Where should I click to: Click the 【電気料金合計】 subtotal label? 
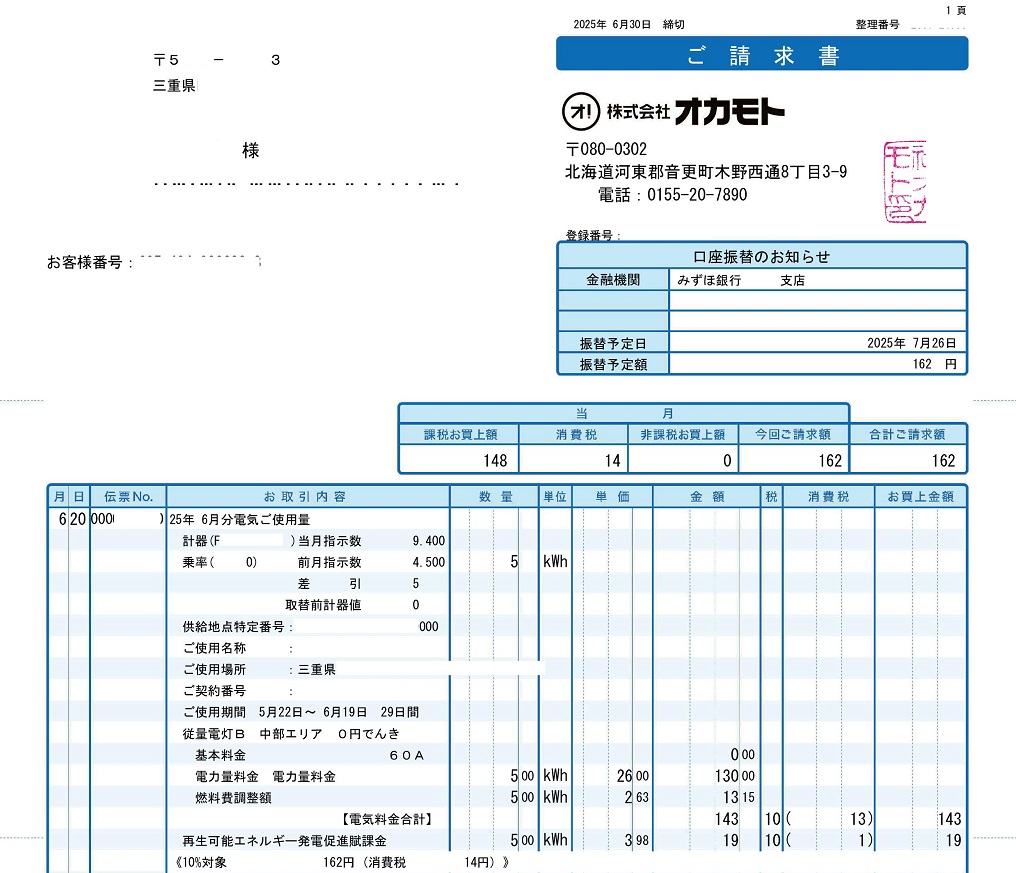click(387, 819)
